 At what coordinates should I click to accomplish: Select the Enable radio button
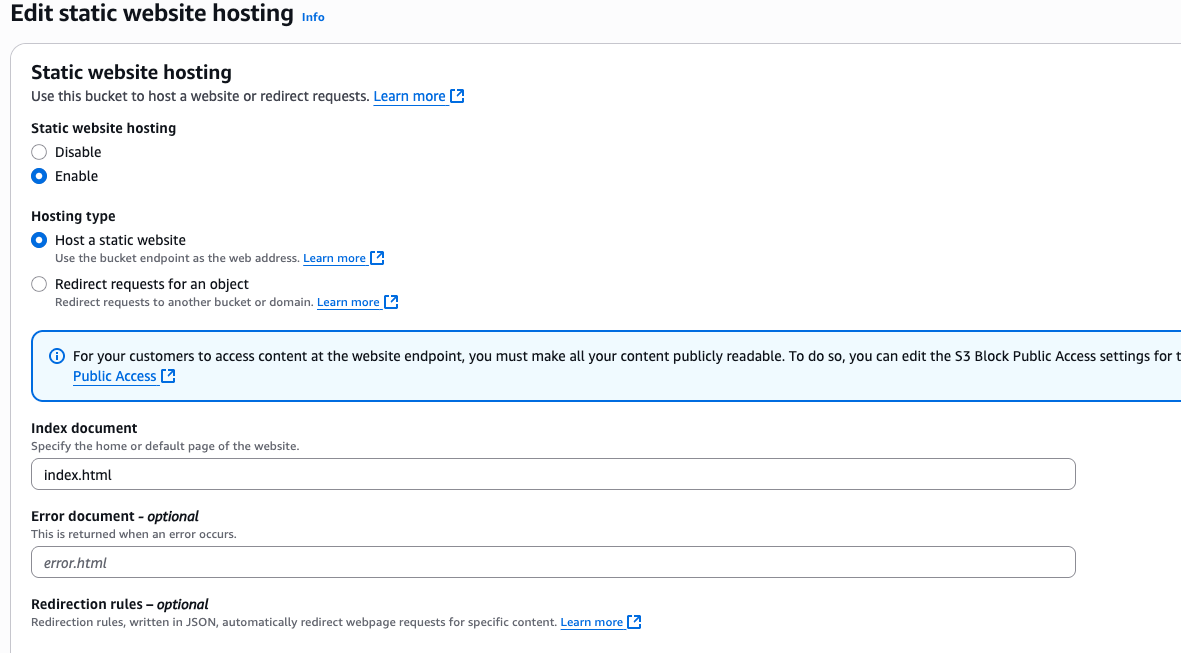click(39, 176)
